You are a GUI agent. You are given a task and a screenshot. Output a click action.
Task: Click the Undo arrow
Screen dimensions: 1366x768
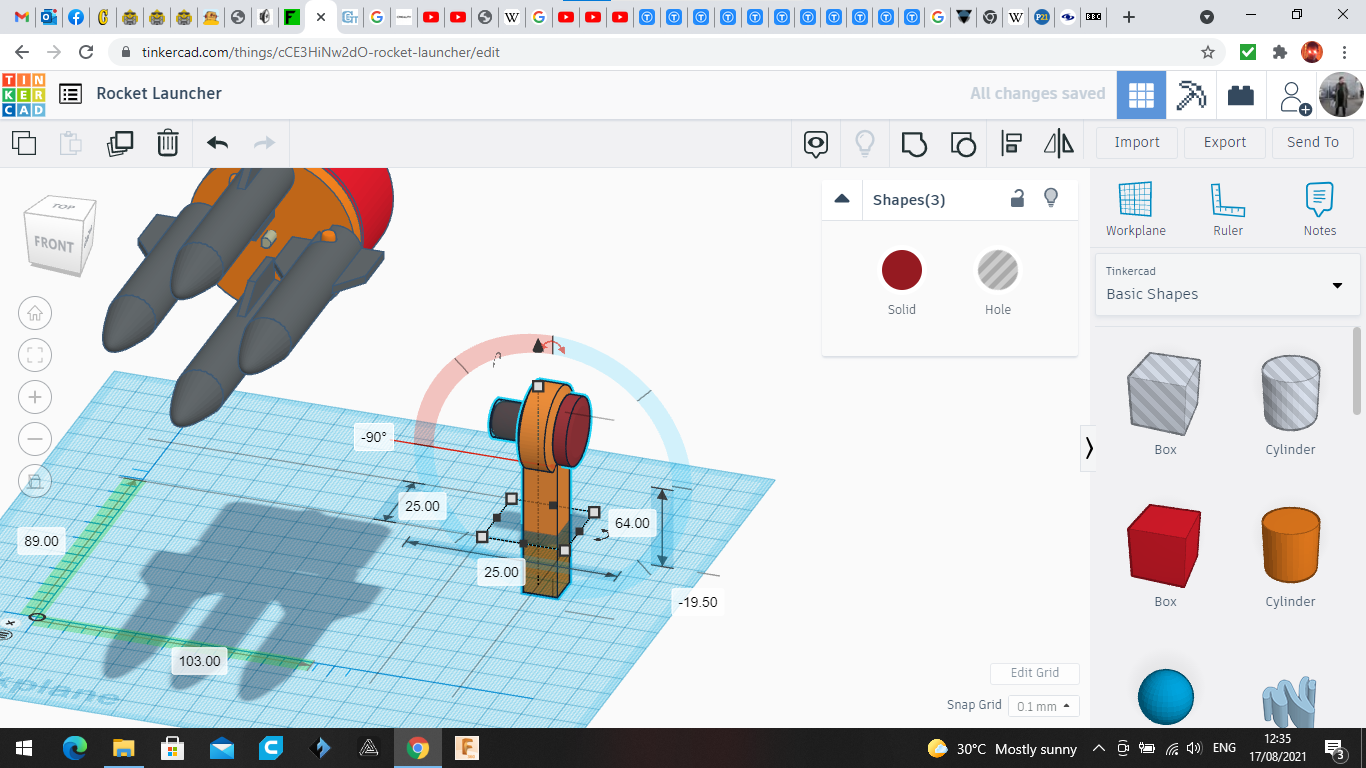point(217,143)
